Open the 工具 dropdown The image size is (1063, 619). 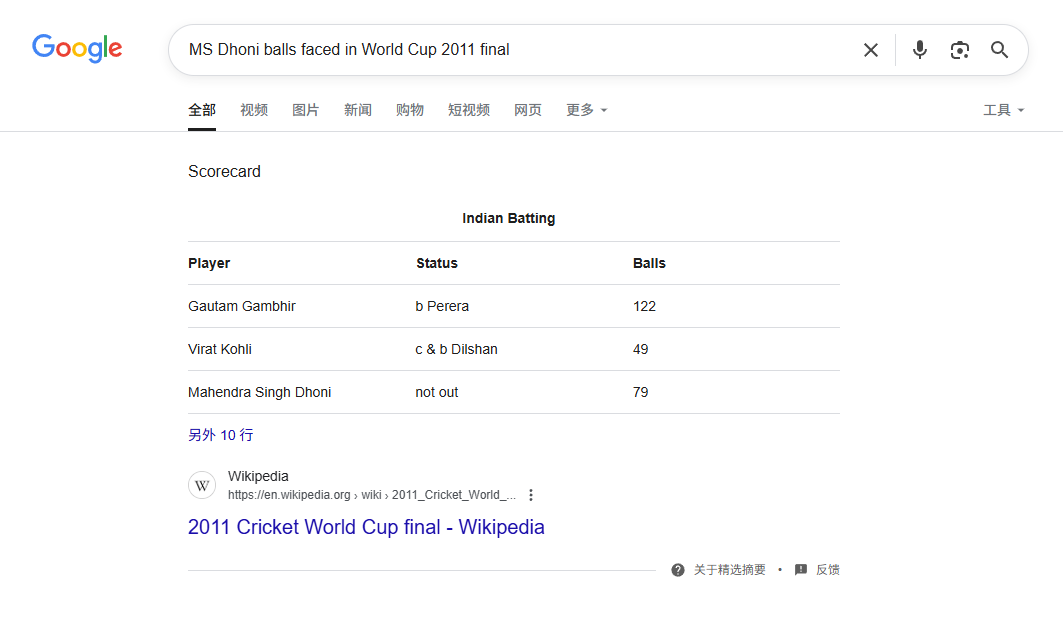pos(1003,110)
